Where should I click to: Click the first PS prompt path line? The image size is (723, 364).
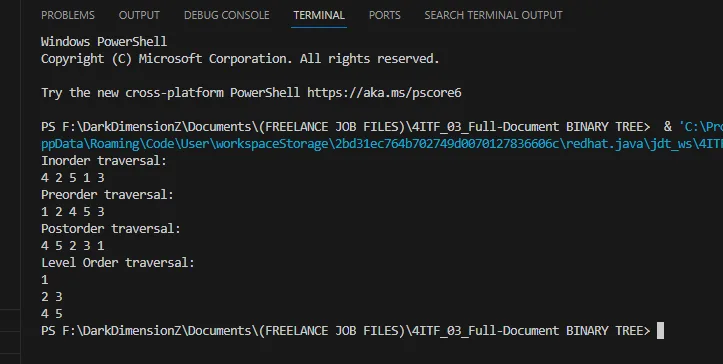(x=345, y=127)
